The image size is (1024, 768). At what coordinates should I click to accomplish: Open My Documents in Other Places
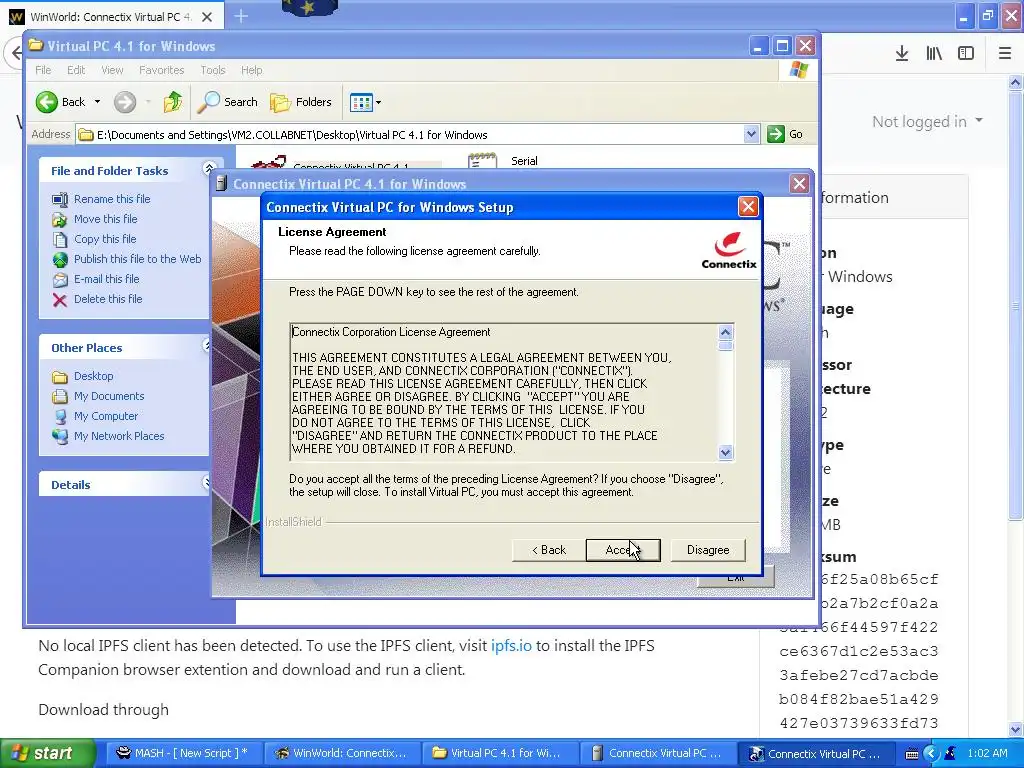coord(109,396)
